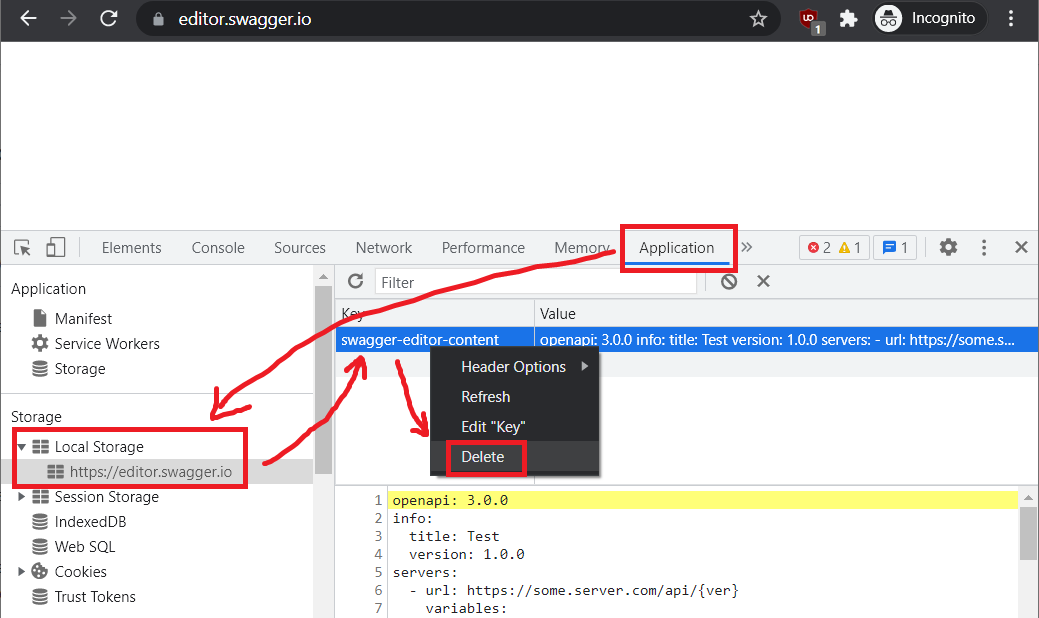Open hidden panels via the chevron
Image resolution: width=1039 pixels, height=618 pixels.
click(x=746, y=247)
